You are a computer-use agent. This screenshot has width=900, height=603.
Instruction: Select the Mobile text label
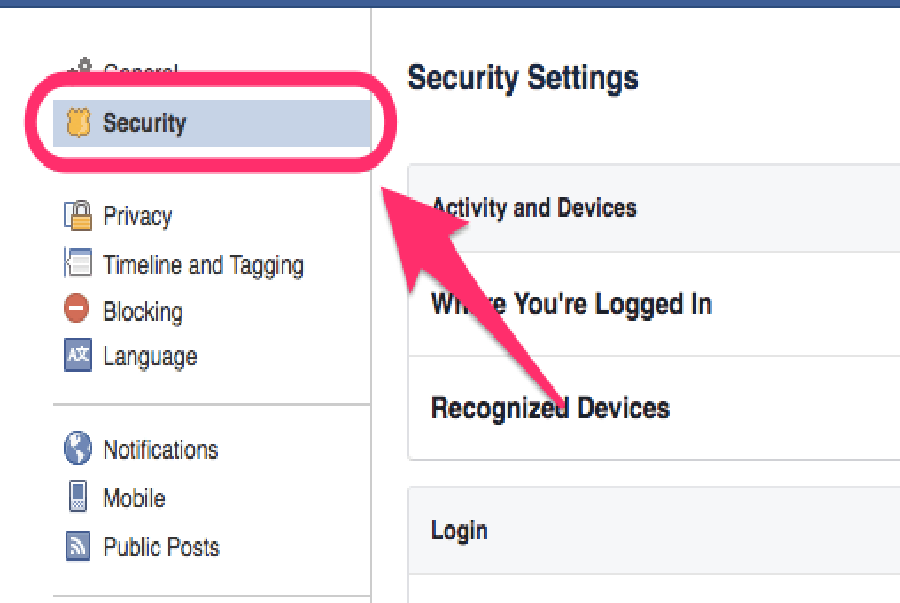click(134, 498)
